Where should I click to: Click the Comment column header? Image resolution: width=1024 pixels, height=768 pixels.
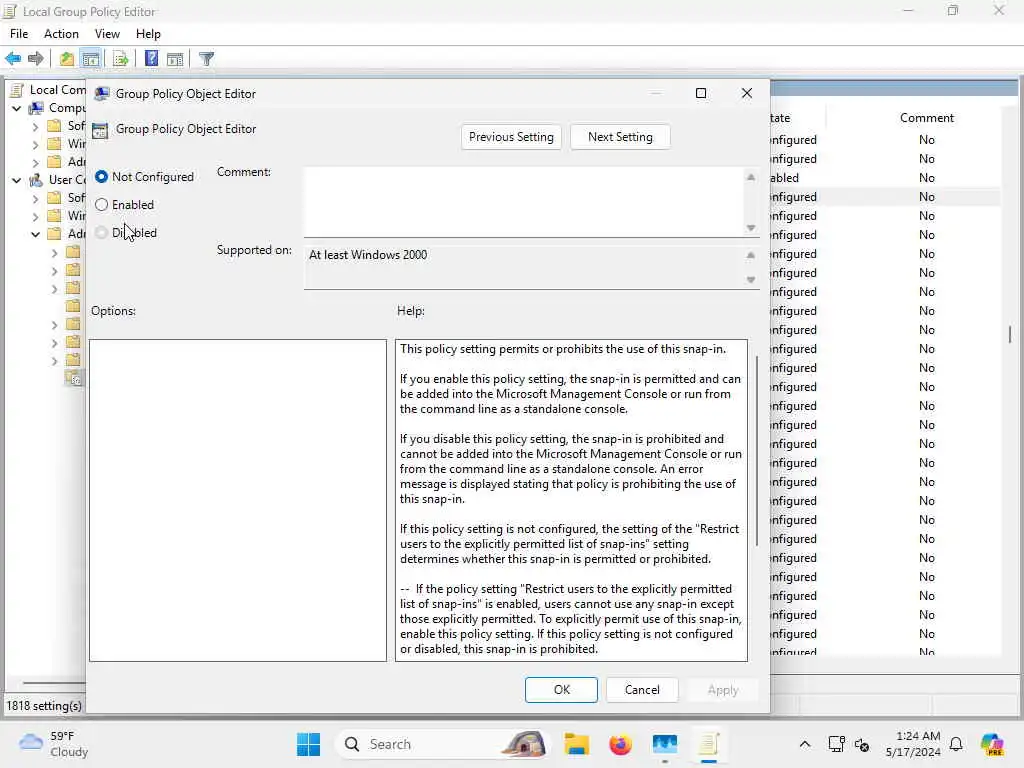[x=927, y=118]
